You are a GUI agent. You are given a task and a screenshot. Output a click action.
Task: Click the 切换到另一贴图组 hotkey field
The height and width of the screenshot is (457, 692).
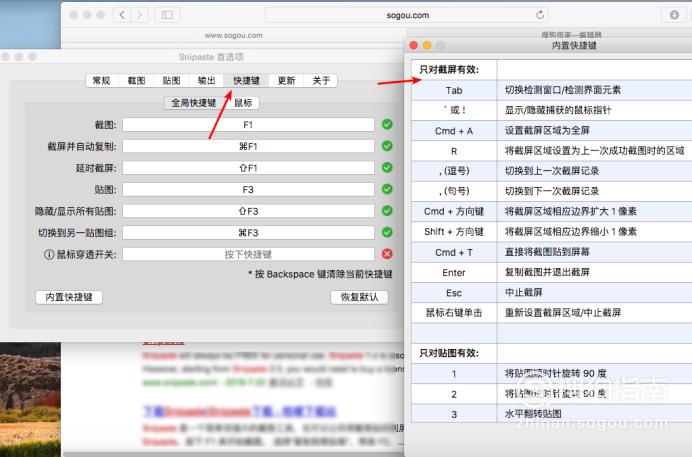click(248, 232)
